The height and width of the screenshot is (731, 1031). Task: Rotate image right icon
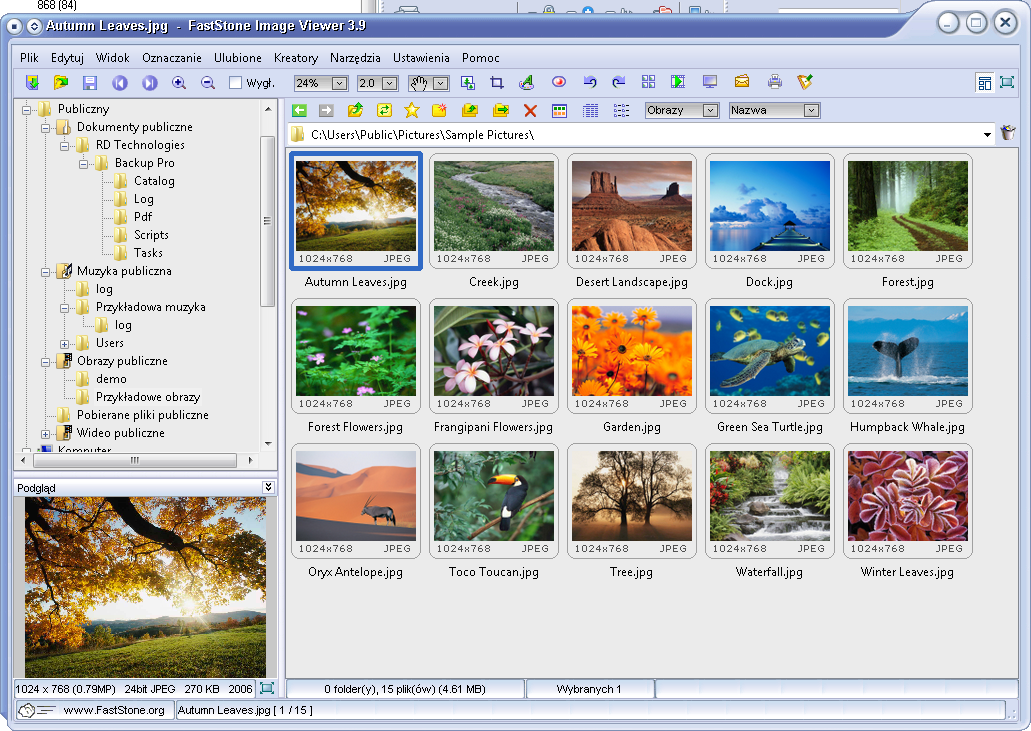coord(619,82)
